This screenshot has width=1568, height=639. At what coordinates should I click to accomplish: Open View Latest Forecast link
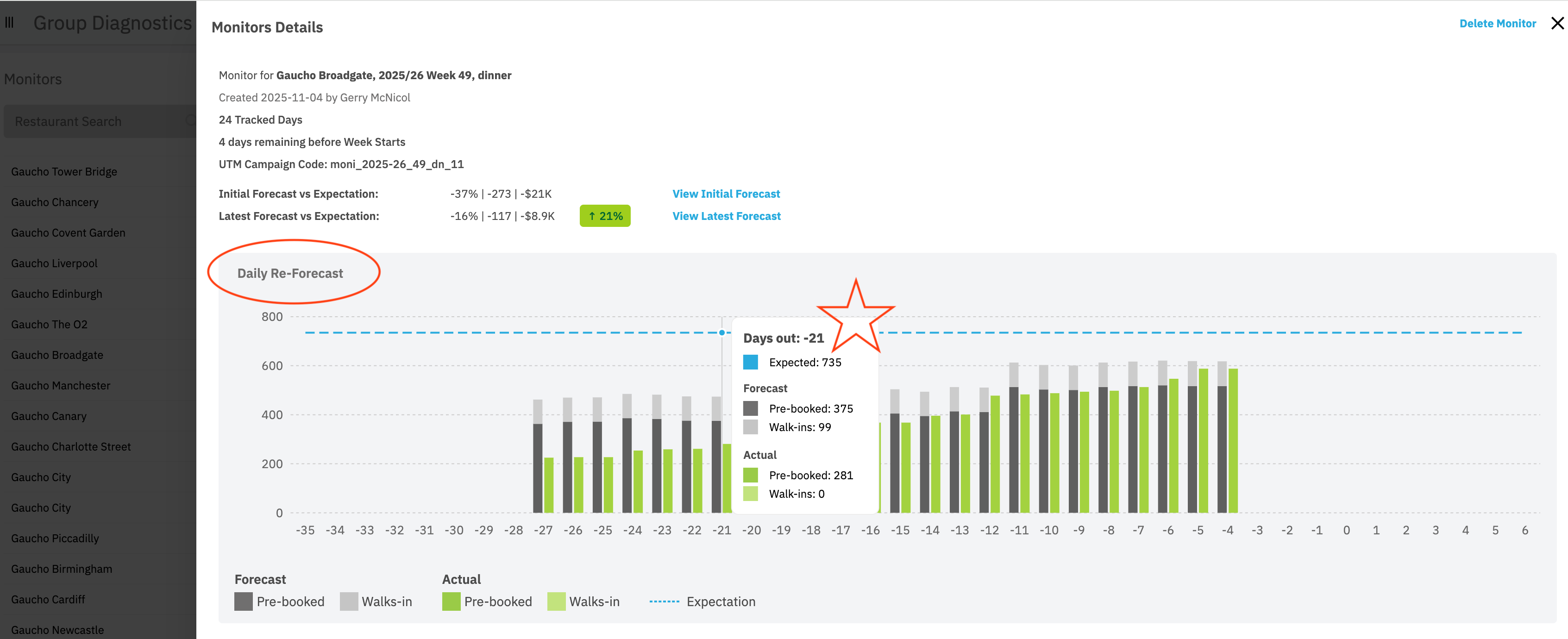click(x=726, y=216)
